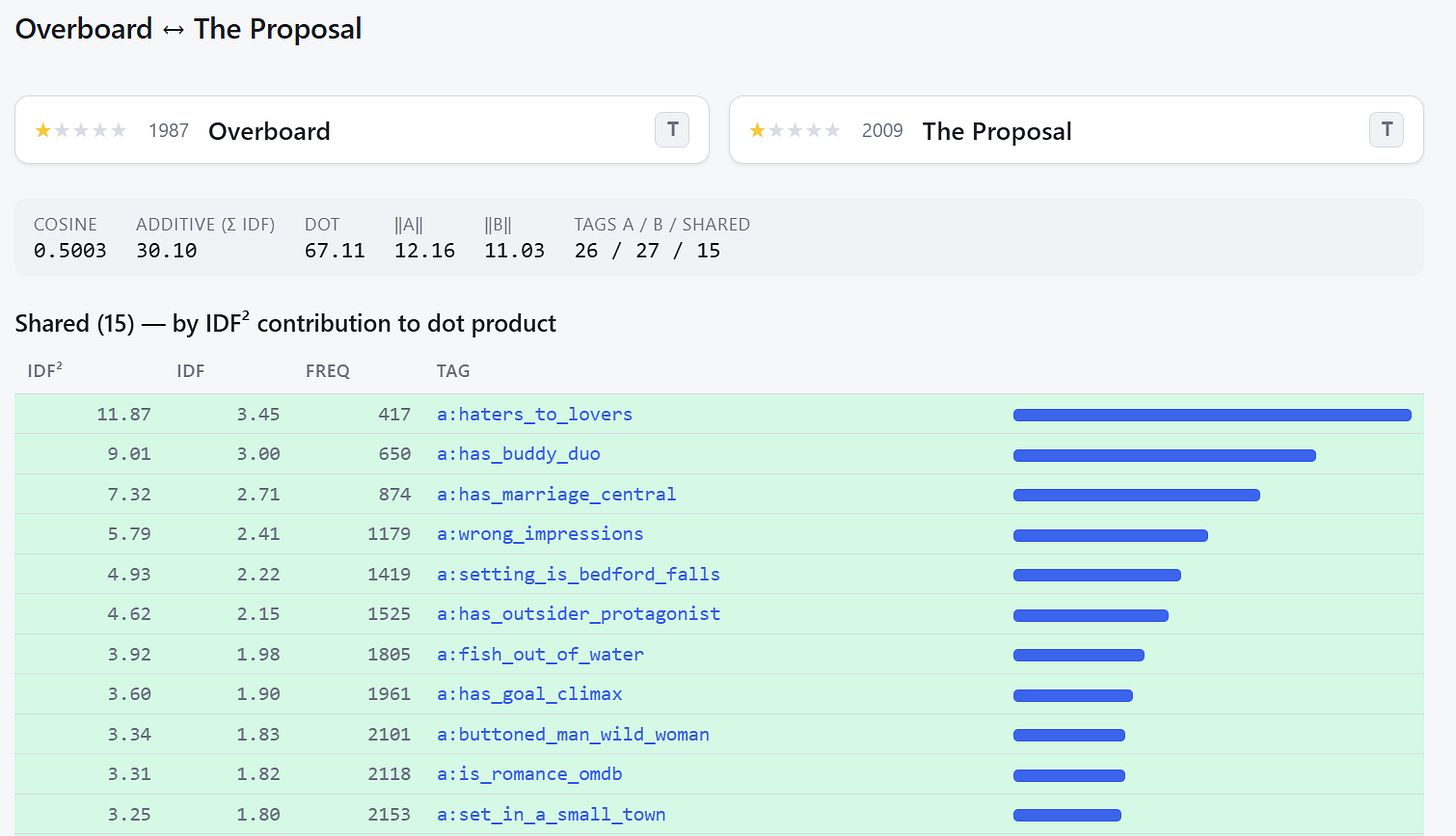
Task: Select the additive Σ IDF value 30.10
Action: (166, 250)
